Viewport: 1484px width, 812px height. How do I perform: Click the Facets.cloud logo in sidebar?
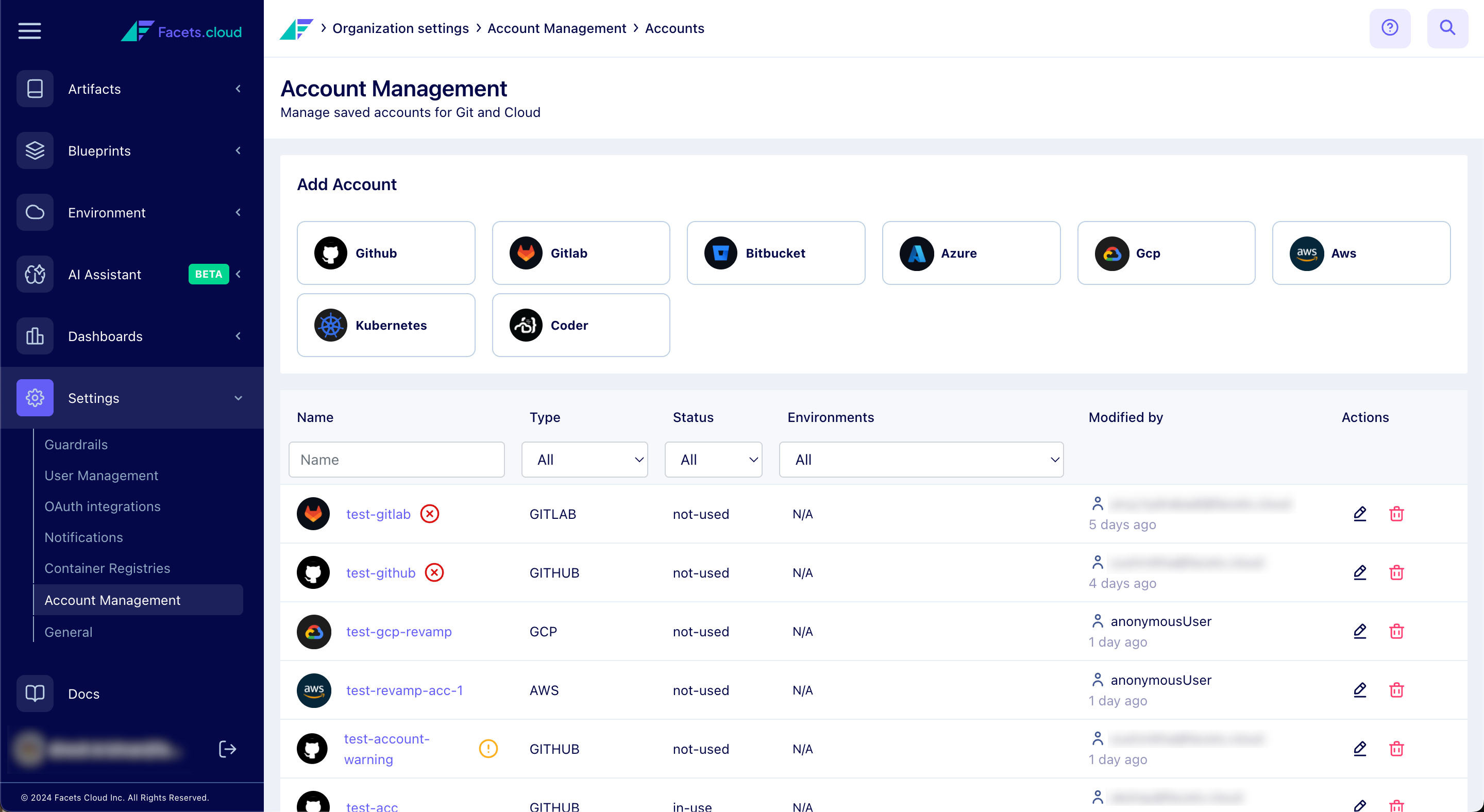pos(181,31)
